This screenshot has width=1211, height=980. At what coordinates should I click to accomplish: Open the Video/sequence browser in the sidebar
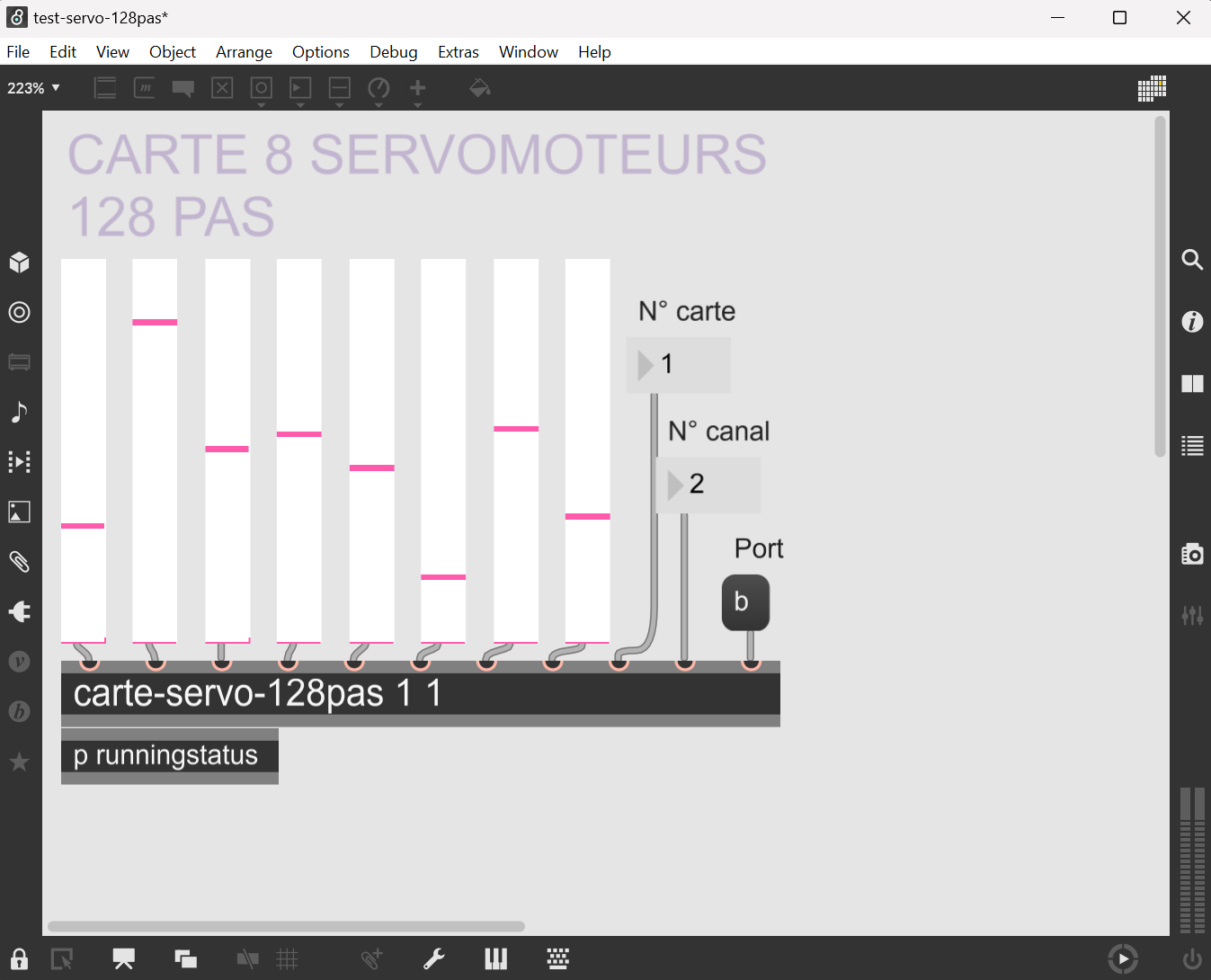point(19,461)
